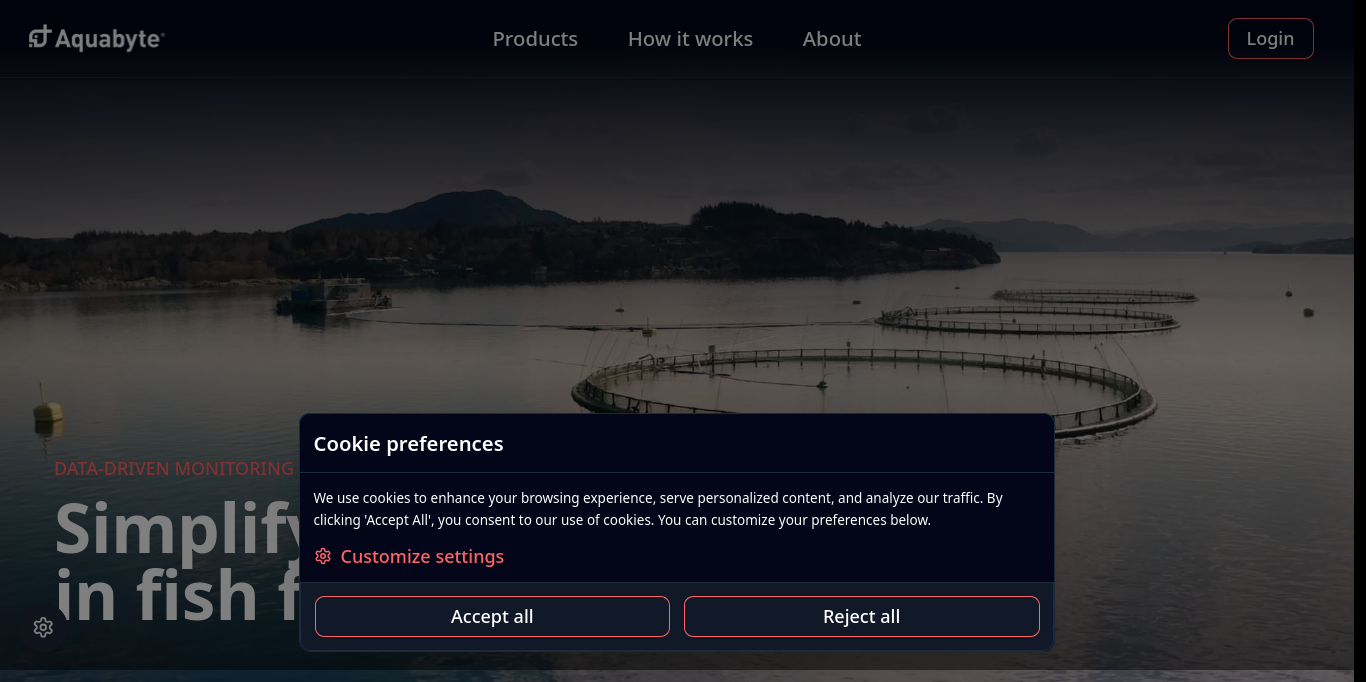This screenshot has width=1366, height=682.
Task: Open the Products navigation menu
Action: pyautogui.click(x=535, y=38)
